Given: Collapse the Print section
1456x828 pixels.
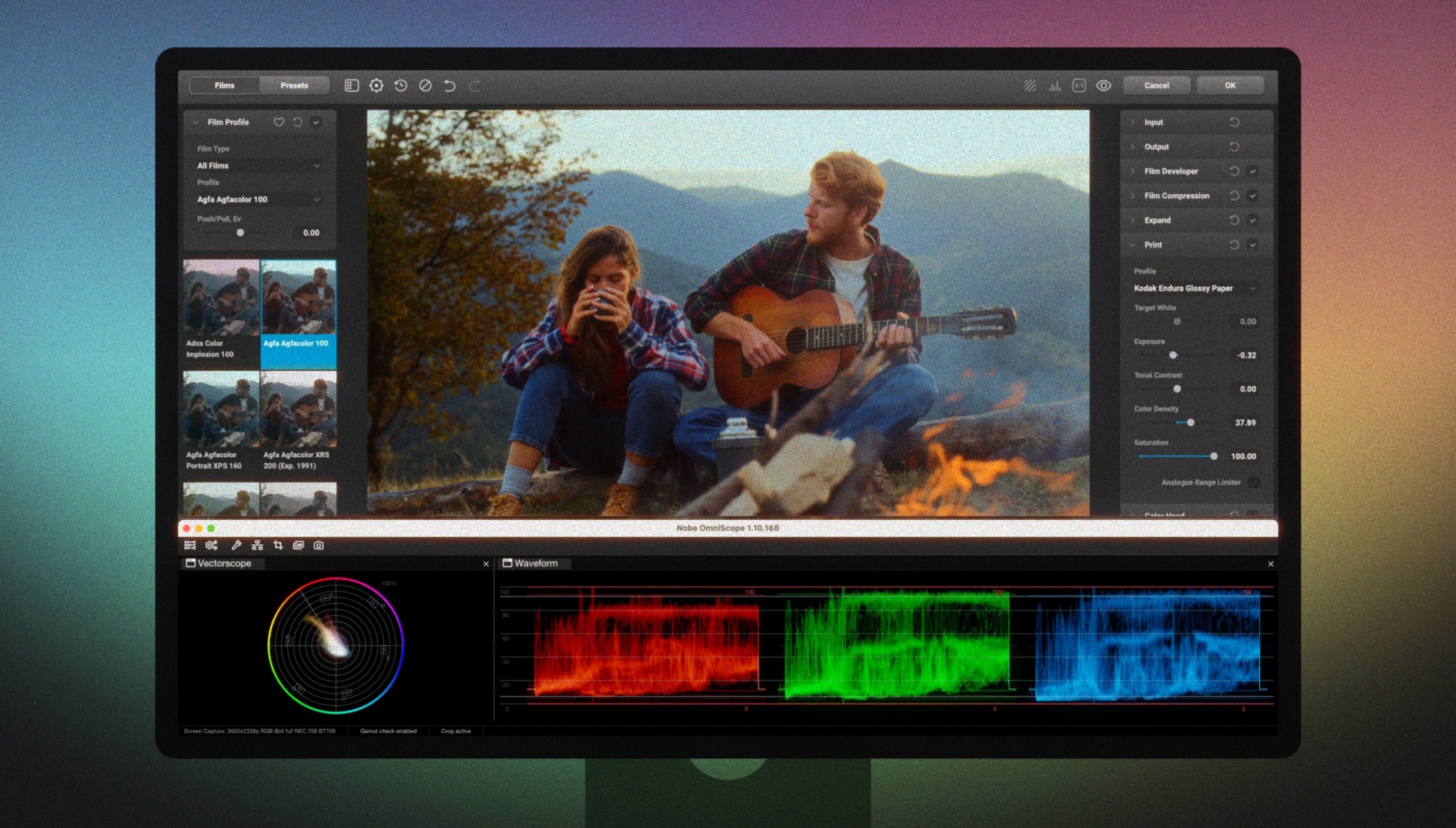Looking at the screenshot, I should click(1132, 245).
